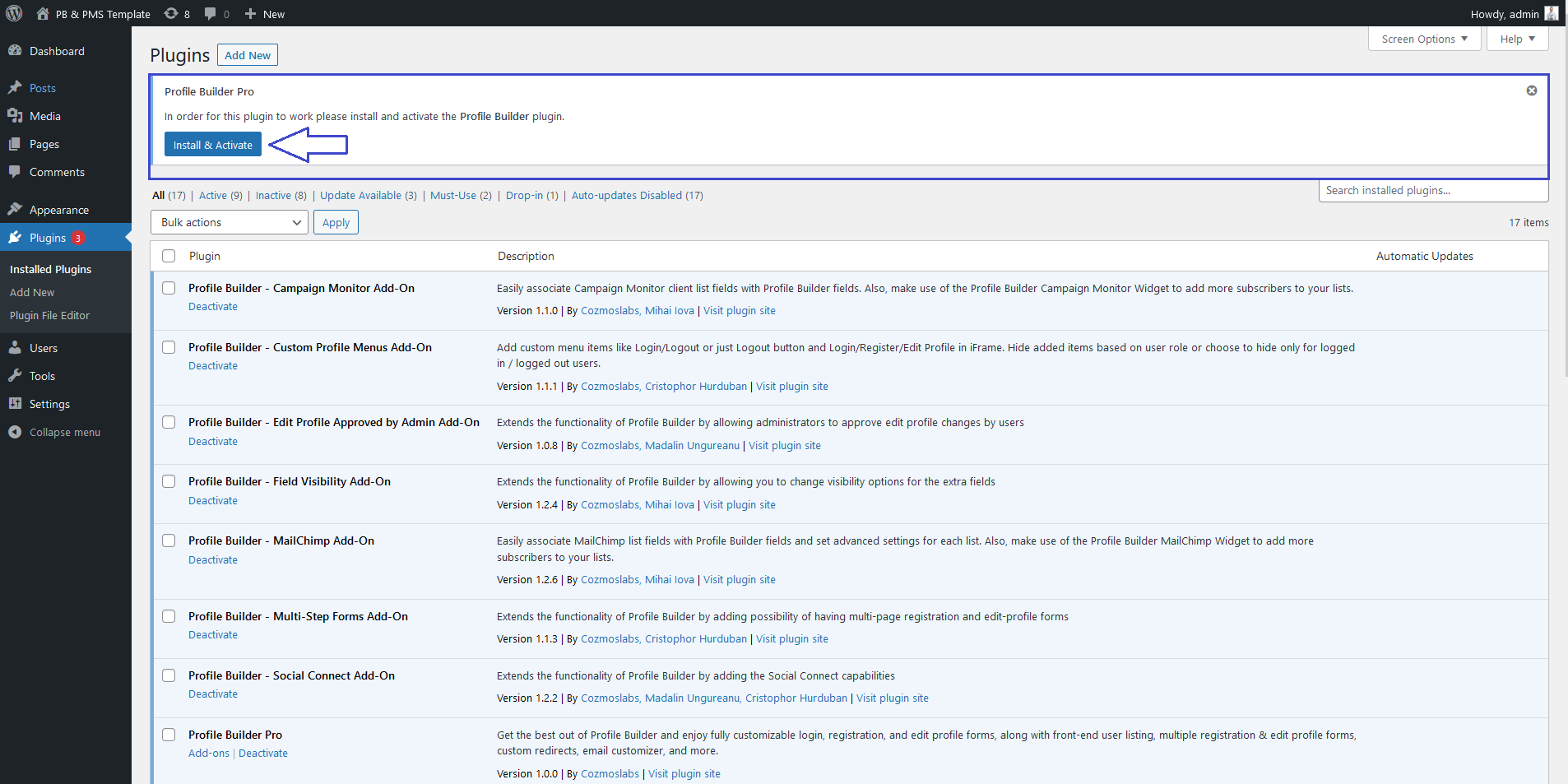
Task: Click the Comments icon in sidebar
Action: (x=15, y=171)
